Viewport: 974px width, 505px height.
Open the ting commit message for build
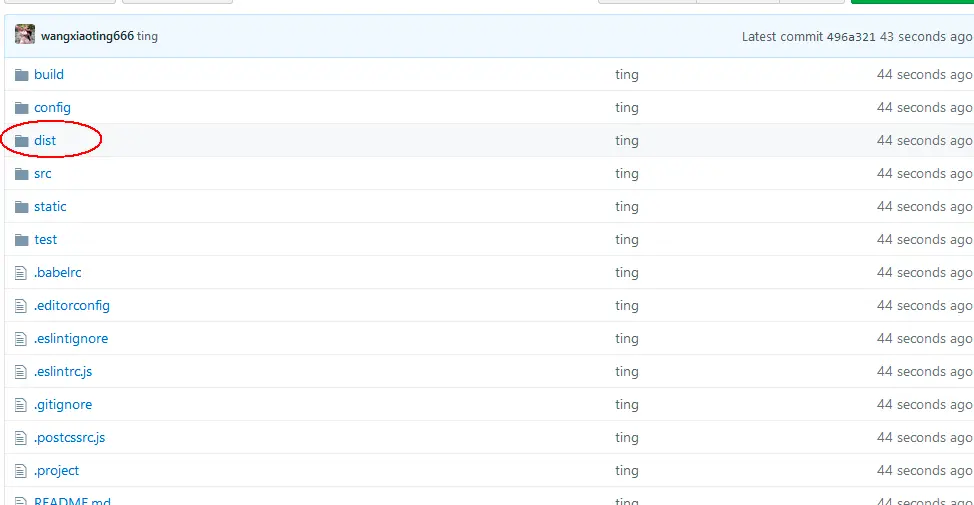tap(627, 75)
